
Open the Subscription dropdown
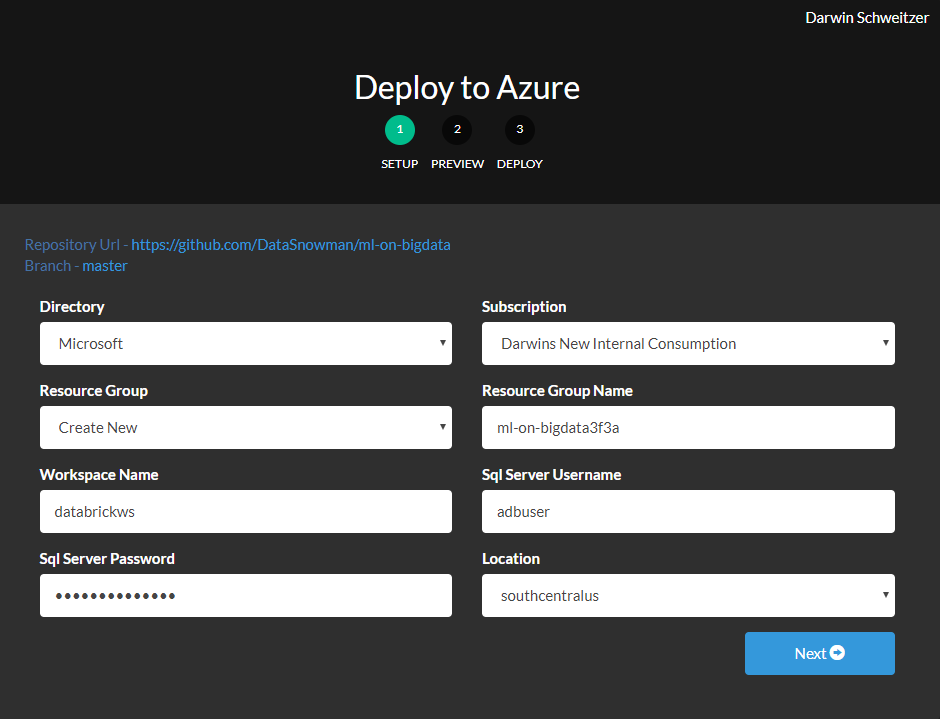pyautogui.click(x=688, y=344)
